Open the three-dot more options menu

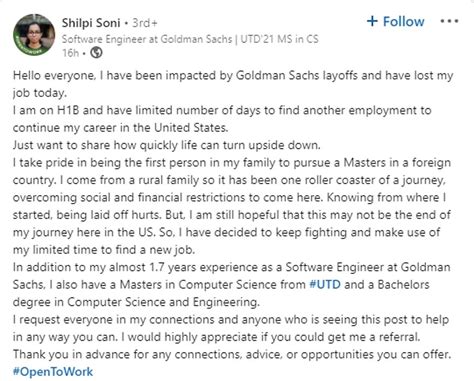449,21
